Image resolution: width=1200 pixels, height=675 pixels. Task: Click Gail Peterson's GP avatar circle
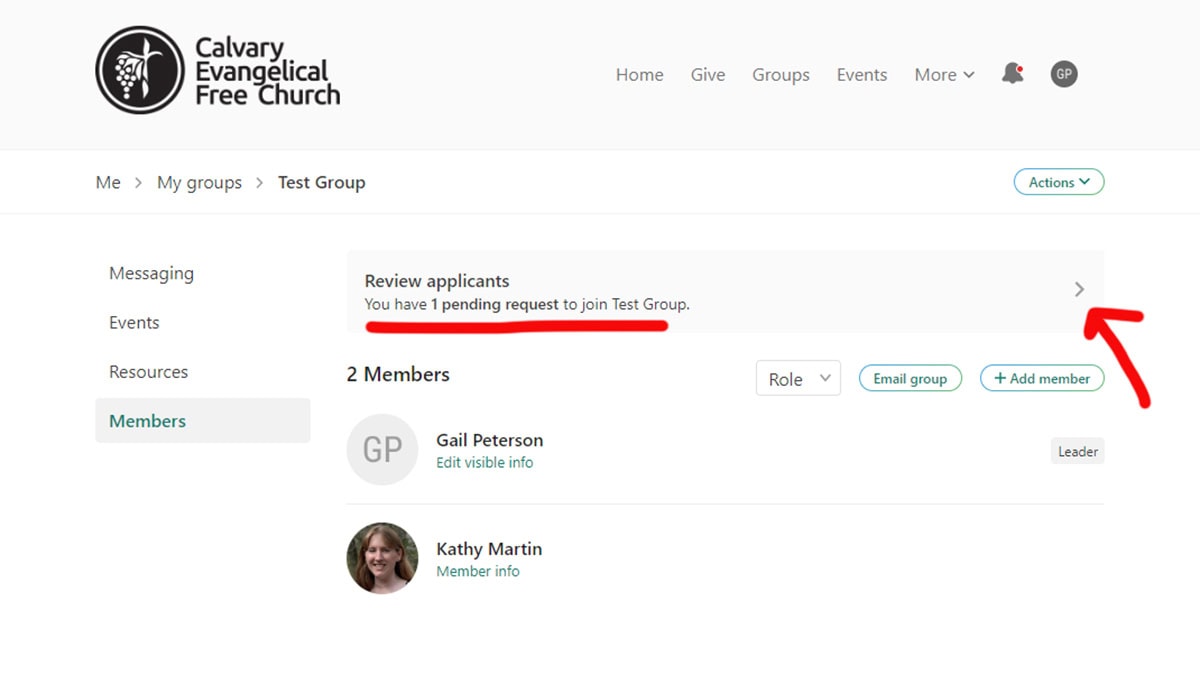[382, 450]
